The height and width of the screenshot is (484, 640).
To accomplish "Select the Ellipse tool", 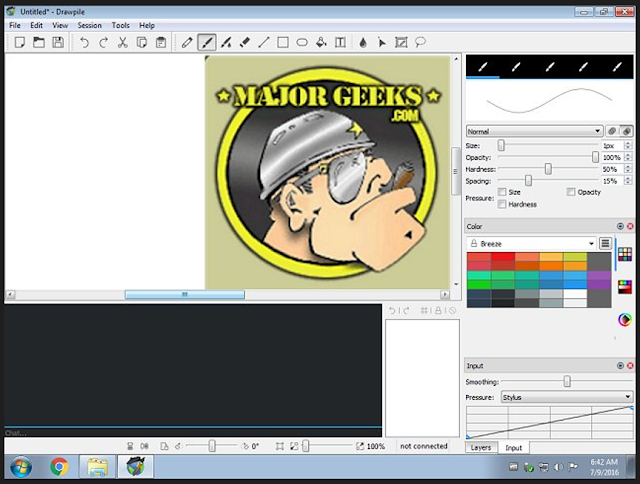I will coord(302,42).
